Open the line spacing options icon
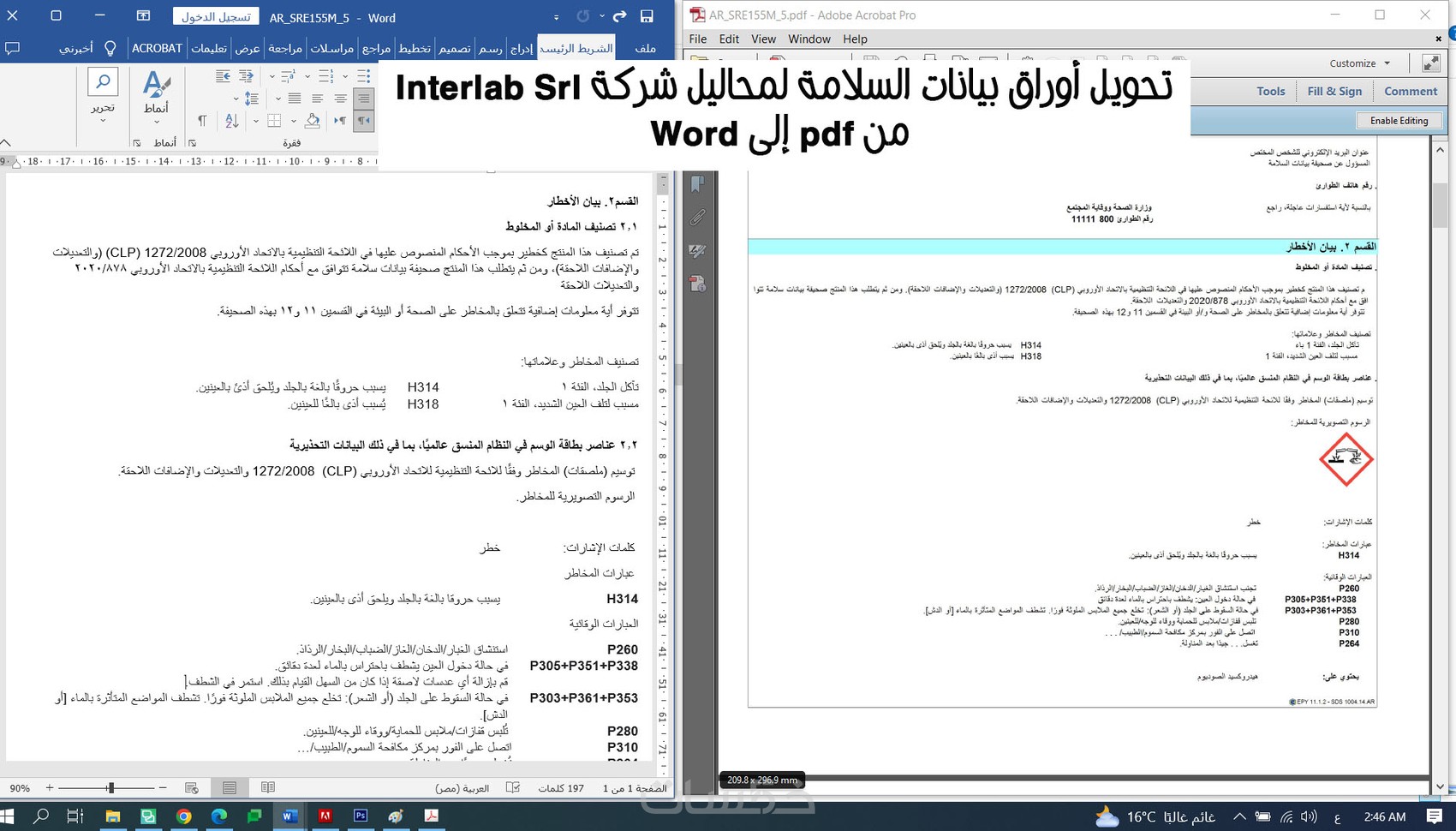Screen dimensions: 1456x831 click(252, 99)
